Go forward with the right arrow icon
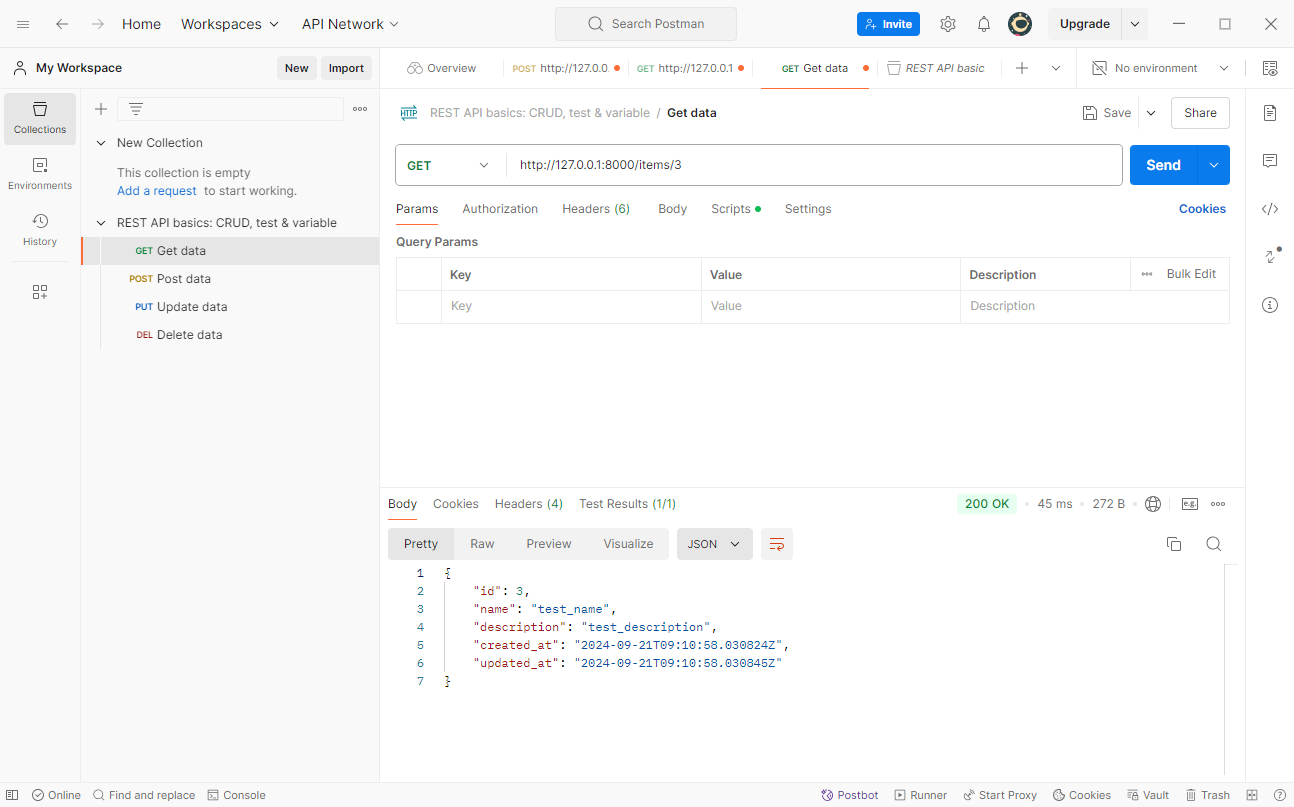1294x807 pixels. 98,24
